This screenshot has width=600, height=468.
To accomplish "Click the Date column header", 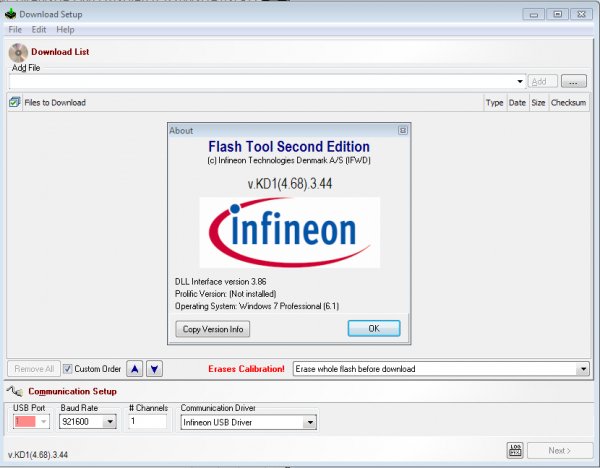I will [517, 103].
